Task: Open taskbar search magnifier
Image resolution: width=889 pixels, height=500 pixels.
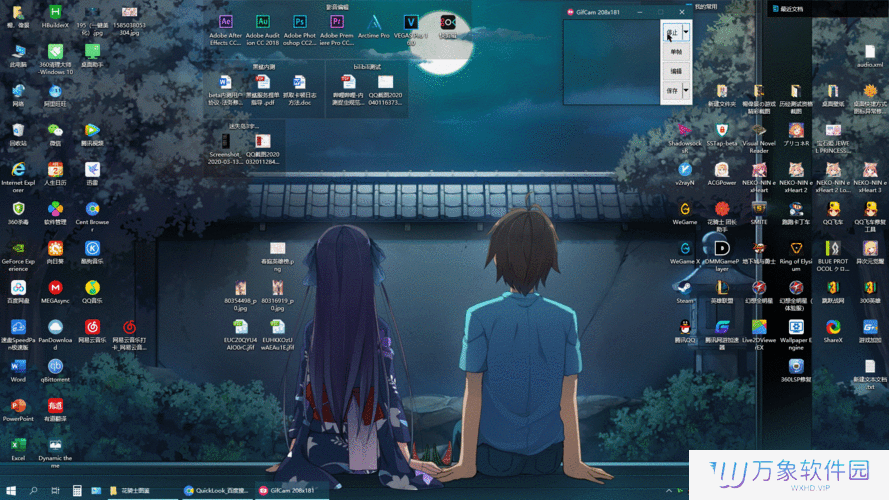Action: (33, 490)
